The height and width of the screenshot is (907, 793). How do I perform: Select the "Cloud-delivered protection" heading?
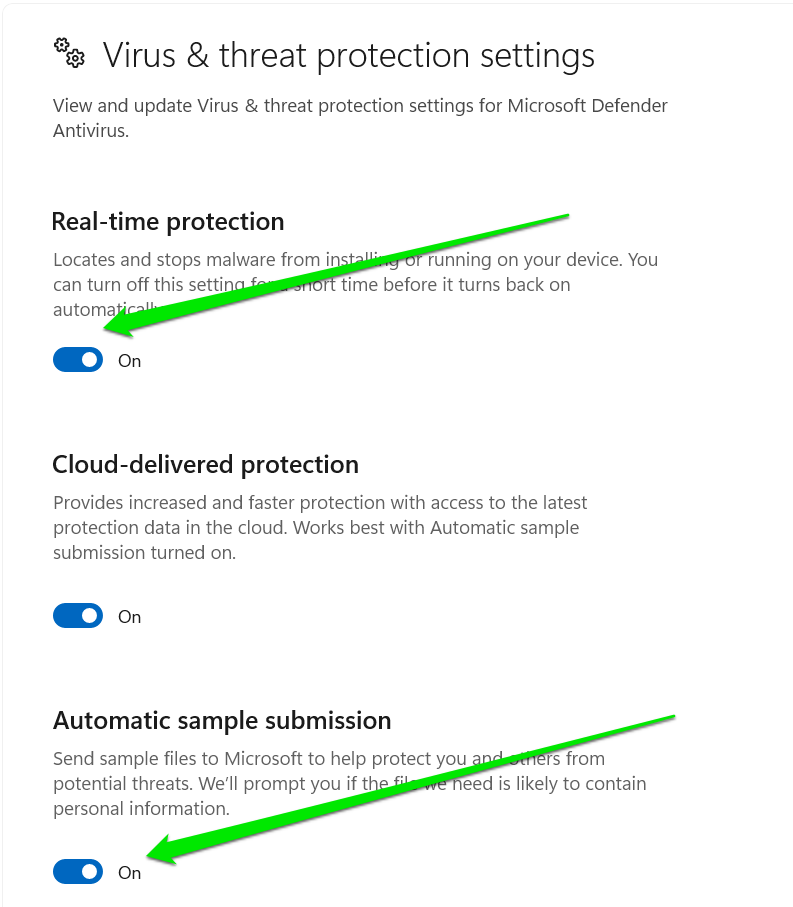click(205, 465)
